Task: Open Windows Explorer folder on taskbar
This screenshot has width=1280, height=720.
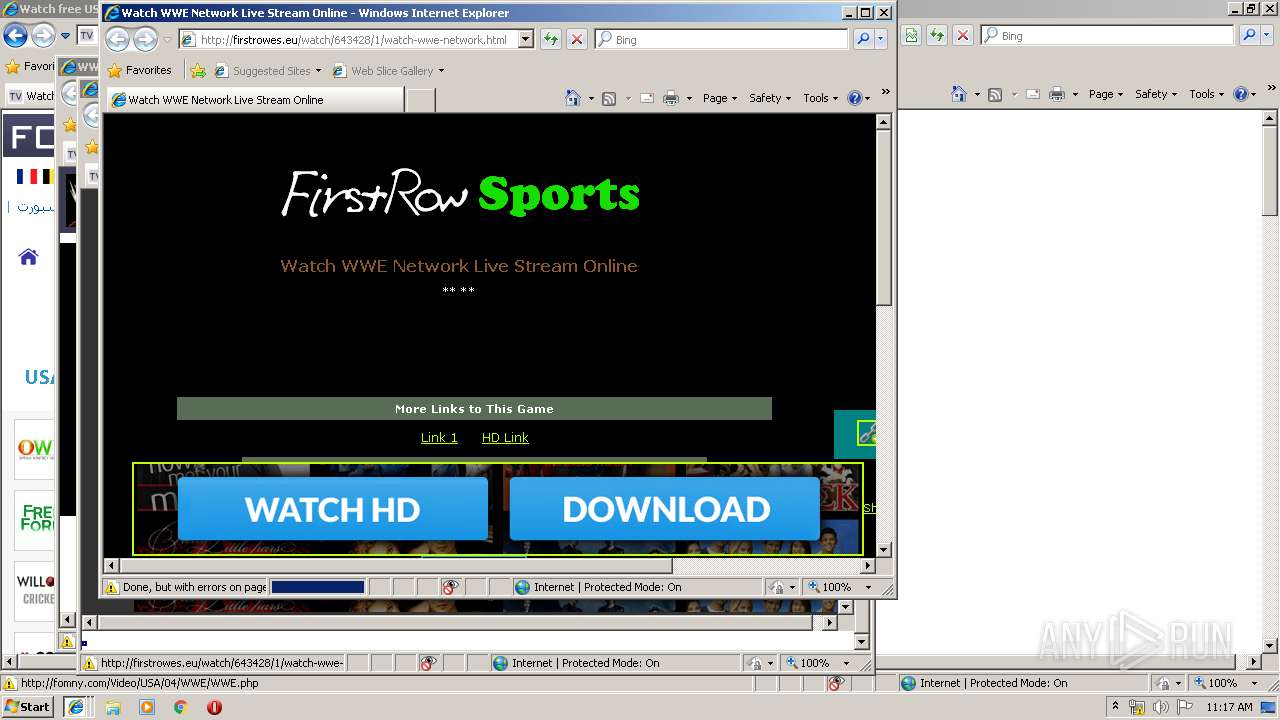Action: (113, 707)
